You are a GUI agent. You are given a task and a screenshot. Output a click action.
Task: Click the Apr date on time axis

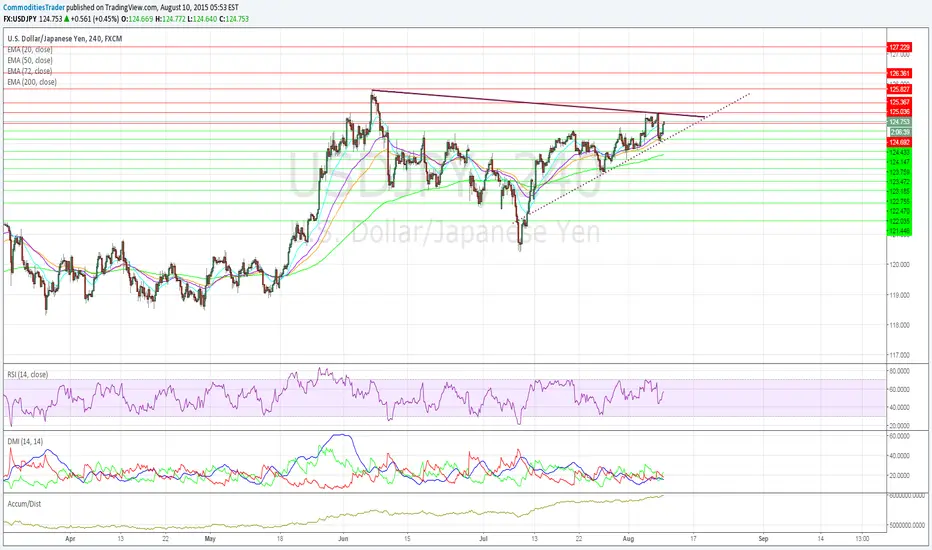[71, 539]
